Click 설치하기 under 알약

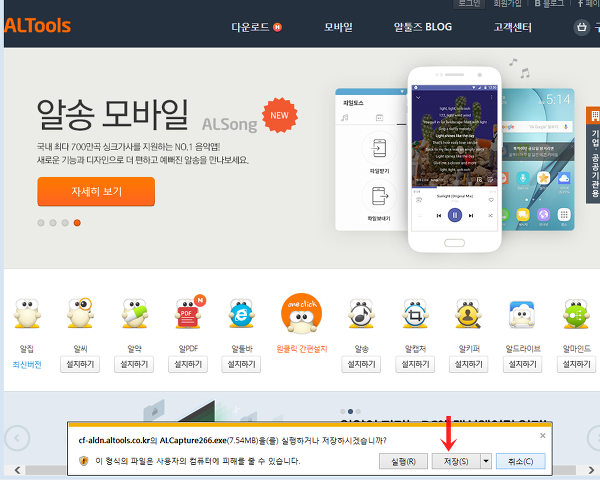pos(134,364)
